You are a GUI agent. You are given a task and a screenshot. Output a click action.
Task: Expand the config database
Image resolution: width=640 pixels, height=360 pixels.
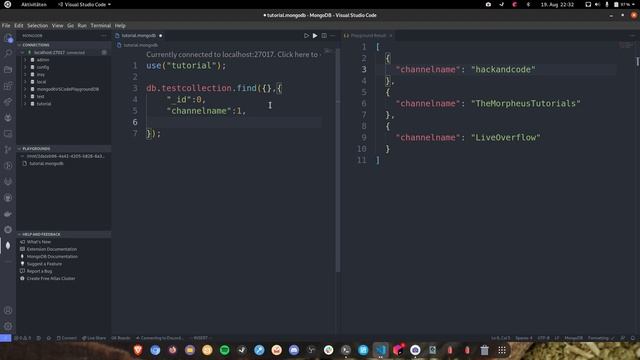tap(26, 67)
